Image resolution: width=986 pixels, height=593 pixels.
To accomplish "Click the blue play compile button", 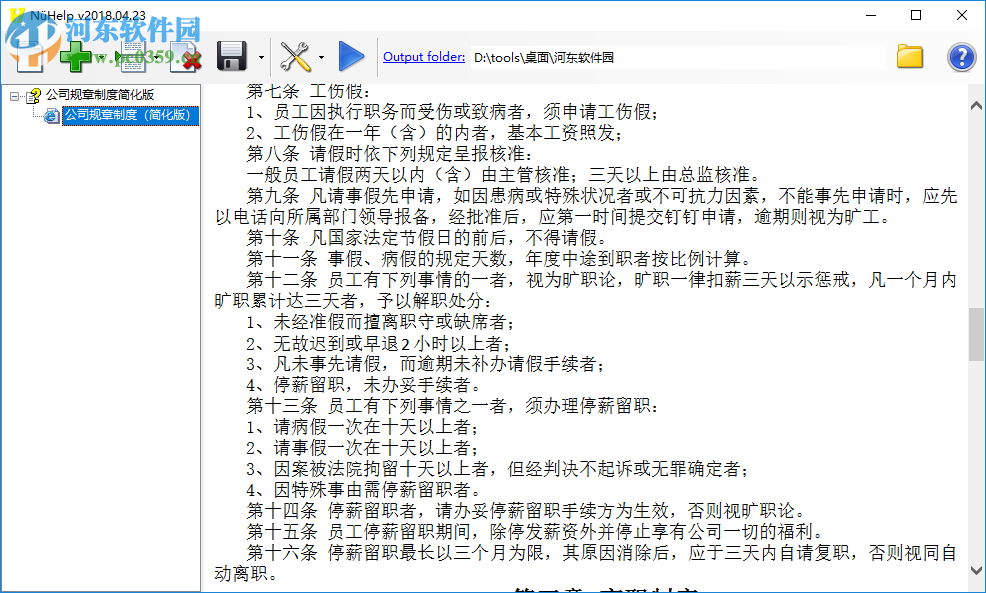I will pos(351,57).
